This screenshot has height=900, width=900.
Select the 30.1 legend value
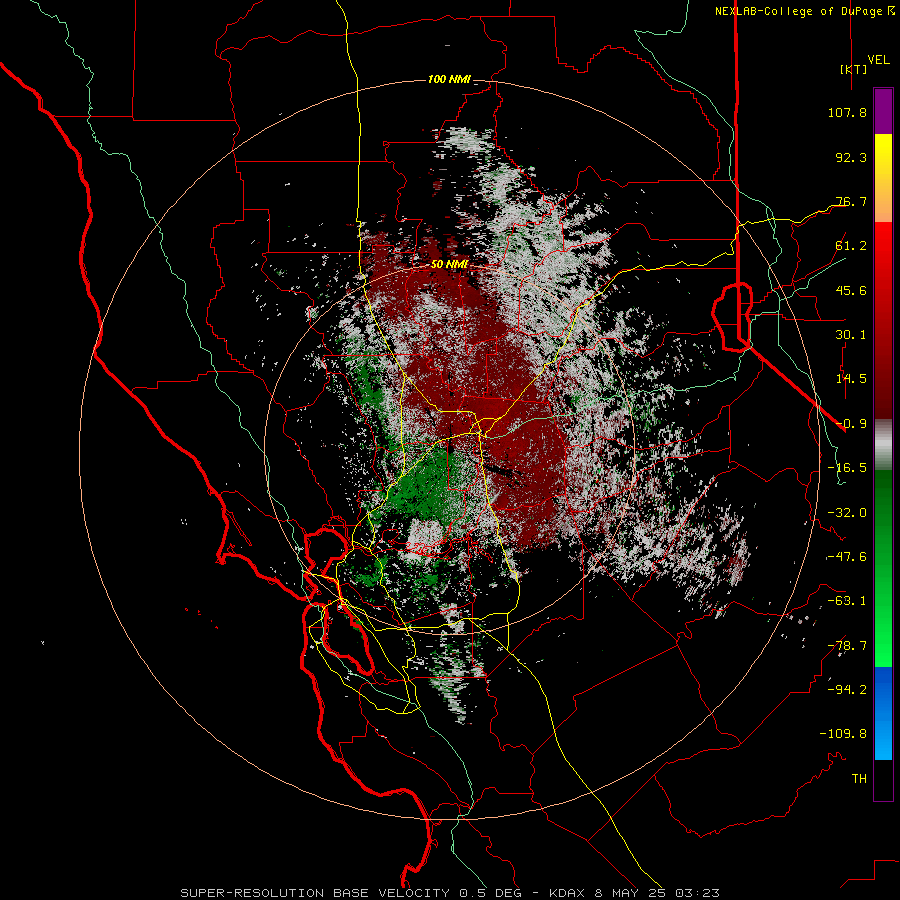(851, 335)
